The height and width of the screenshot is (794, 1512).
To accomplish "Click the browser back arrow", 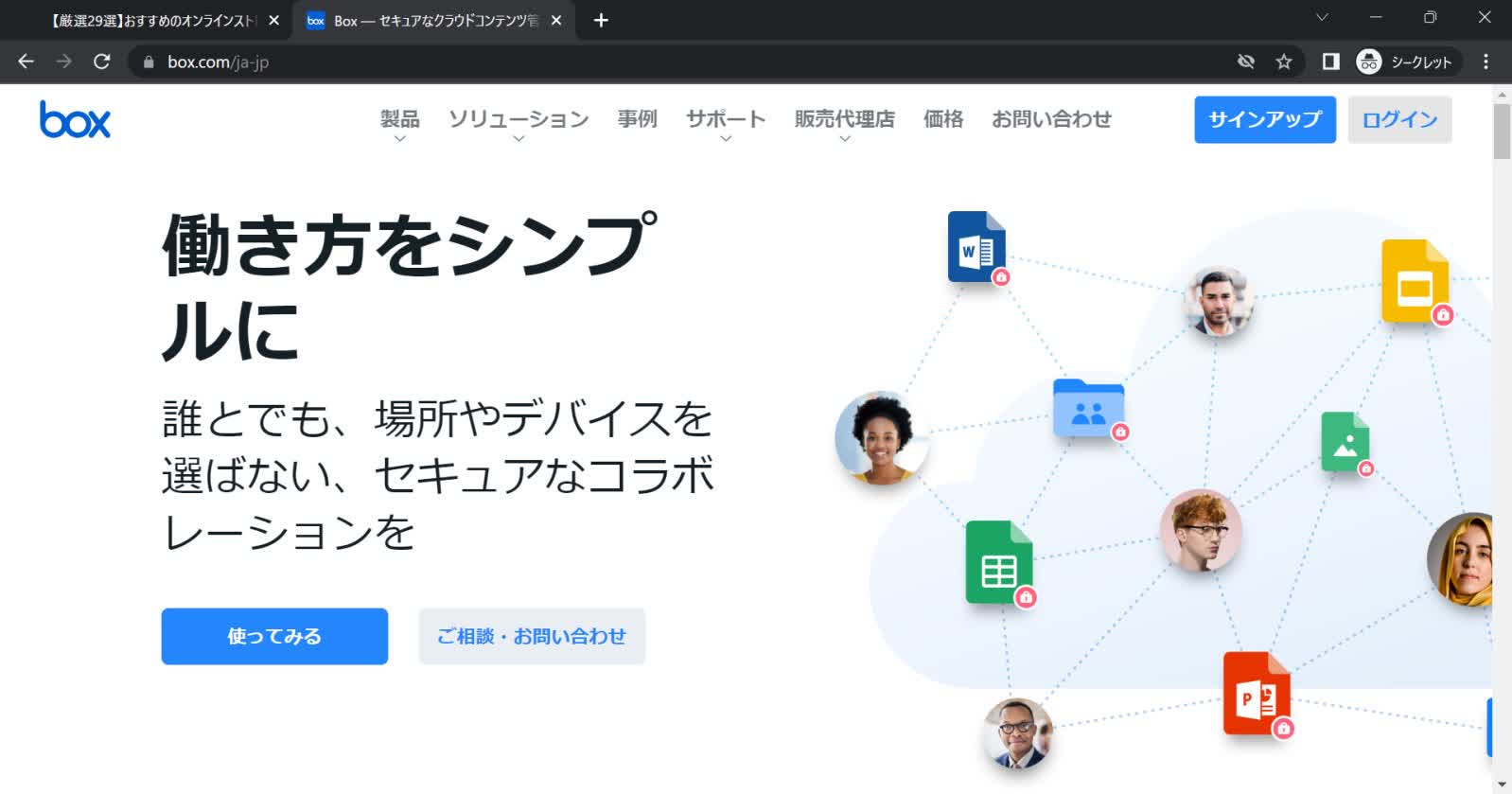I will pyautogui.click(x=26, y=62).
